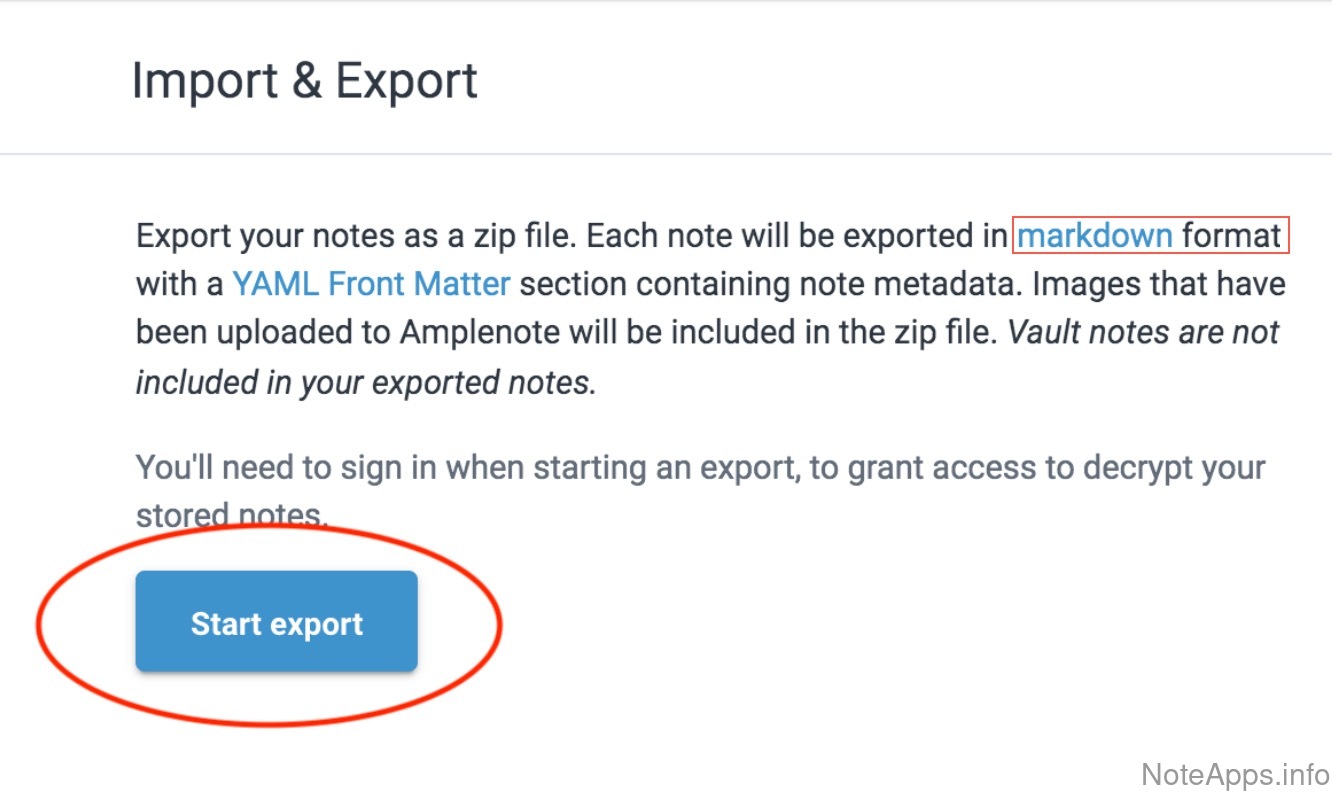Click the words "stored notes." above the button

click(231, 515)
